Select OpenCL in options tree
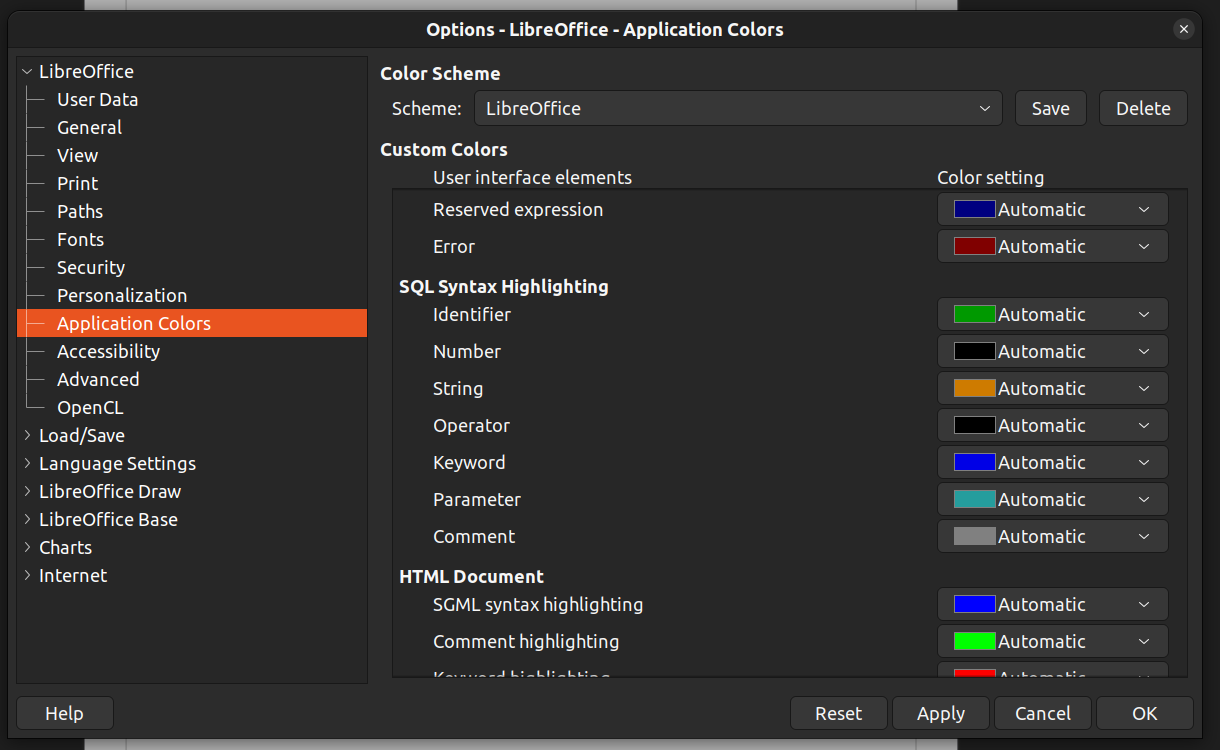1220x750 pixels. (x=90, y=408)
